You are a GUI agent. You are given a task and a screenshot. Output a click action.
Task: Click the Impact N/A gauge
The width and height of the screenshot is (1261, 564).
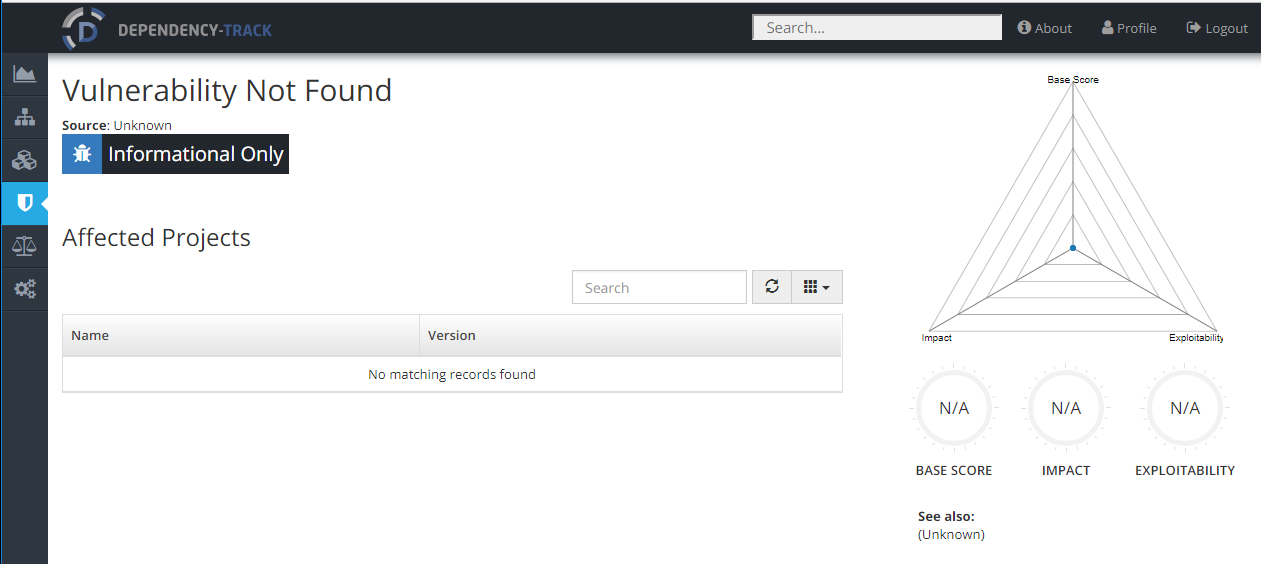pos(1066,408)
